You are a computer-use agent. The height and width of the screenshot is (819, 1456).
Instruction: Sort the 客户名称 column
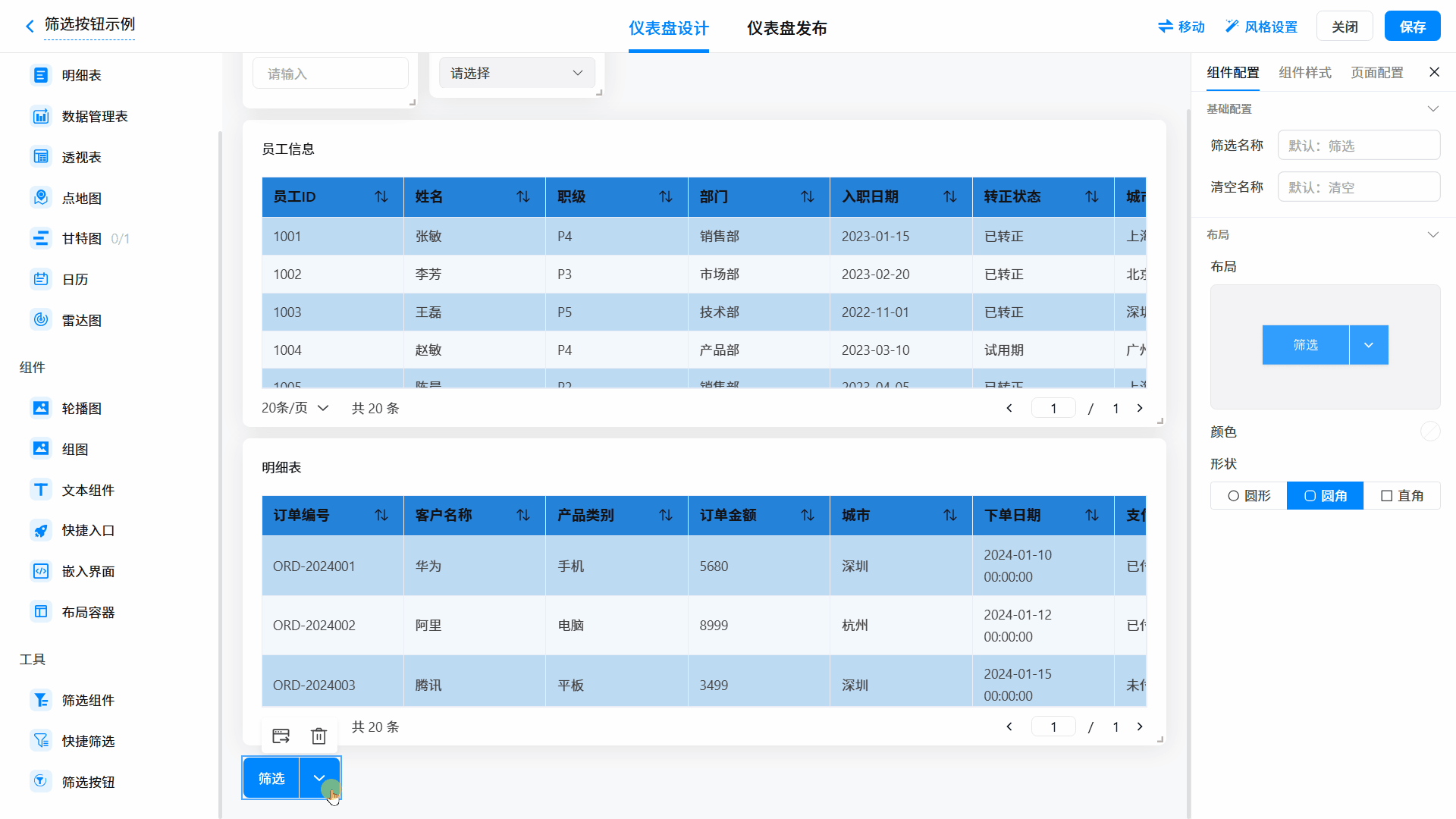tap(523, 516)
